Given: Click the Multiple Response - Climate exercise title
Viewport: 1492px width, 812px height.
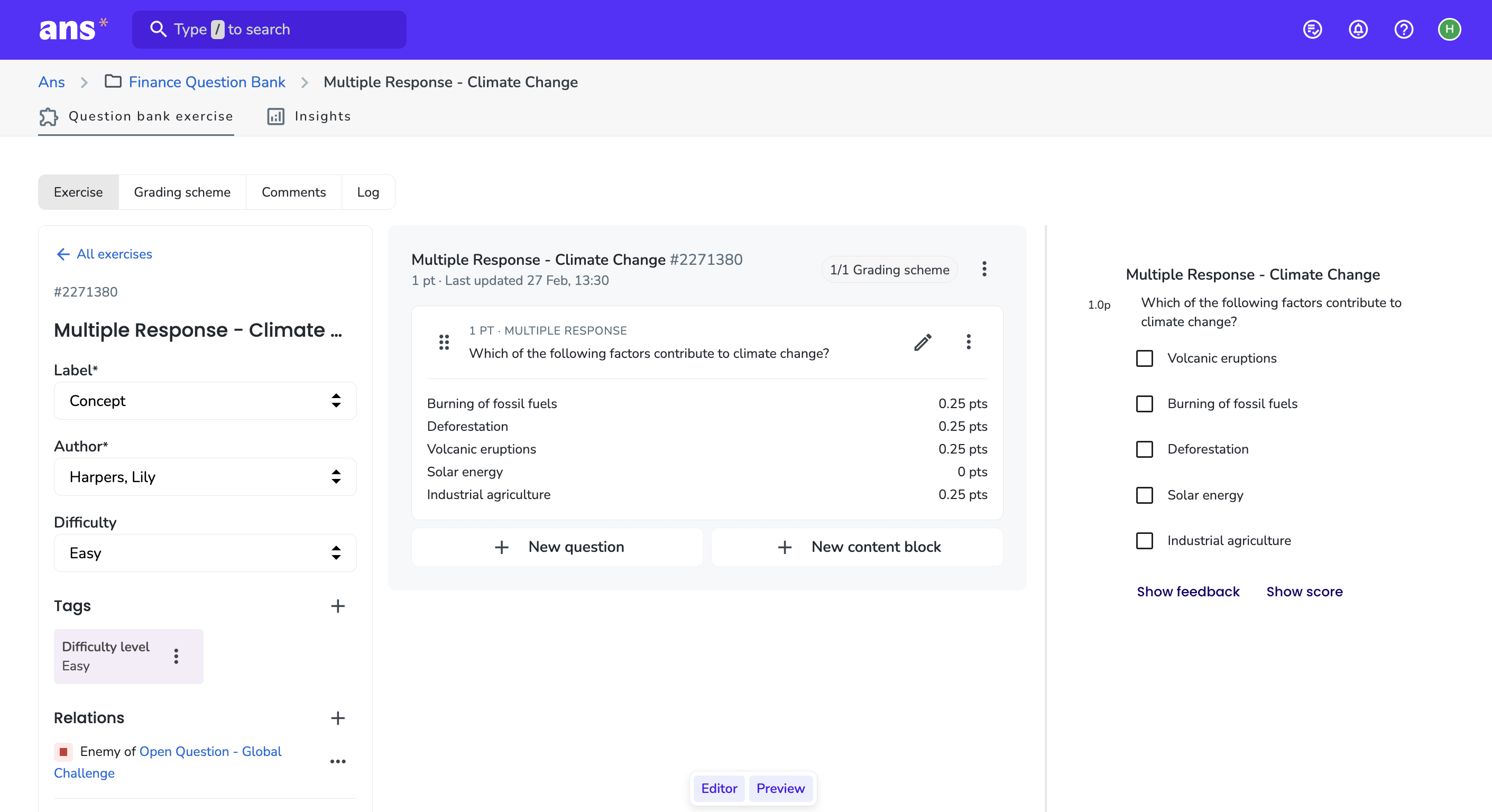Looking at the screenshot, I should point(198,330).
